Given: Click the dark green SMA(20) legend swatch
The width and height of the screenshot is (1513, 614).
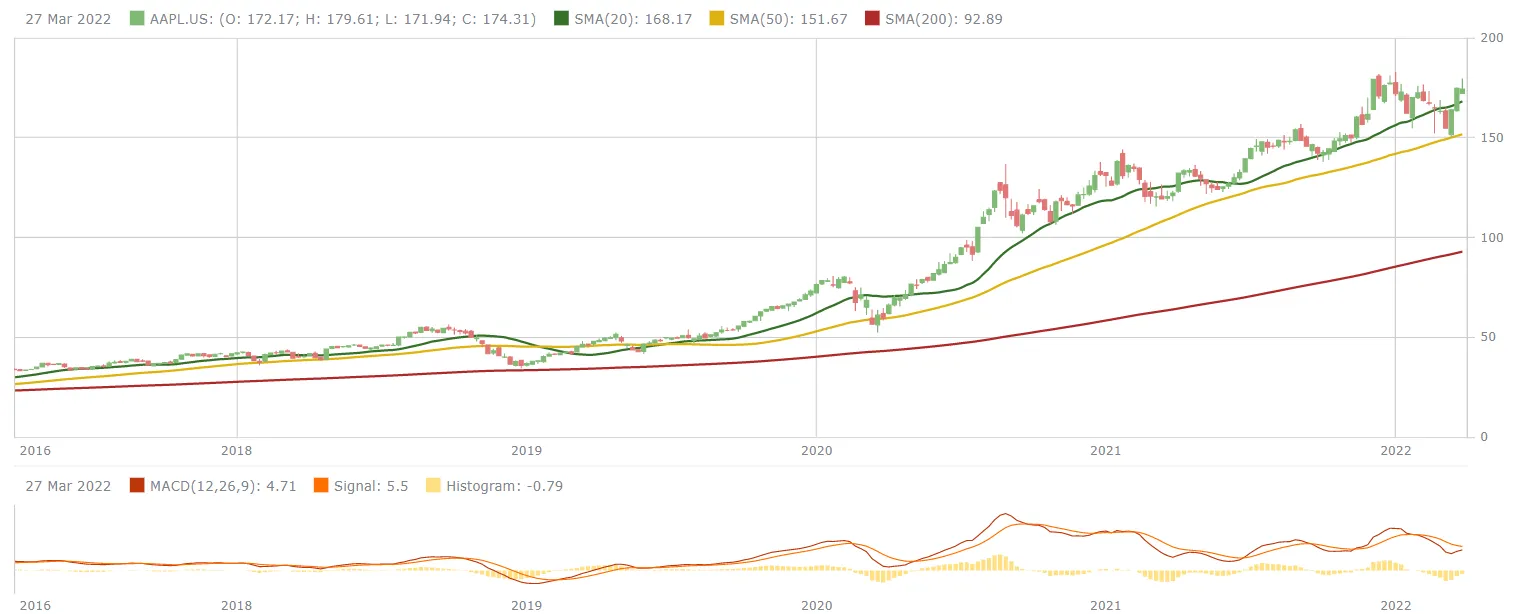Looking at the screenshot, I should click(x=562, y=19).
